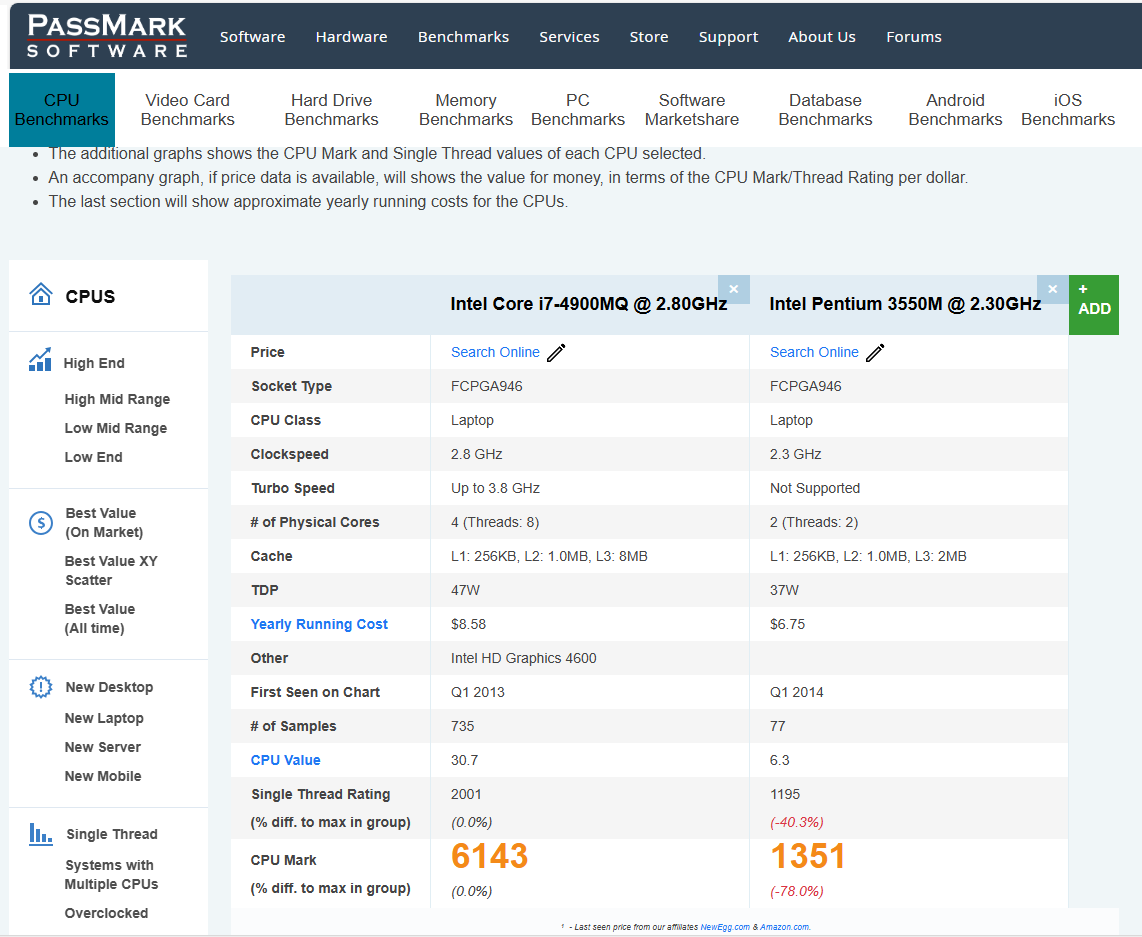Image resolution: width=1142 pixels, height=937 pixels.
Task: Open Low End CPU list
Action: [93, 457]
